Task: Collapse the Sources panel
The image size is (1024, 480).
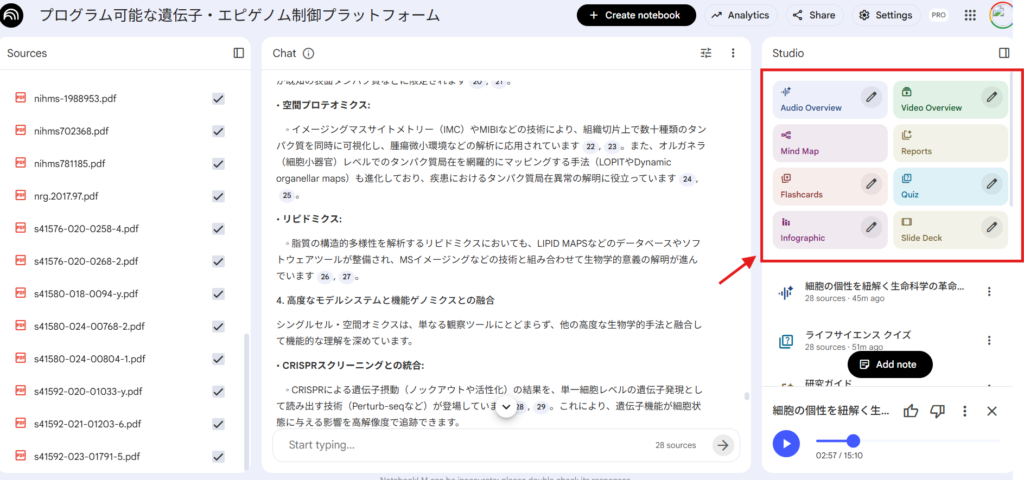Action: (x=239, y=53)
